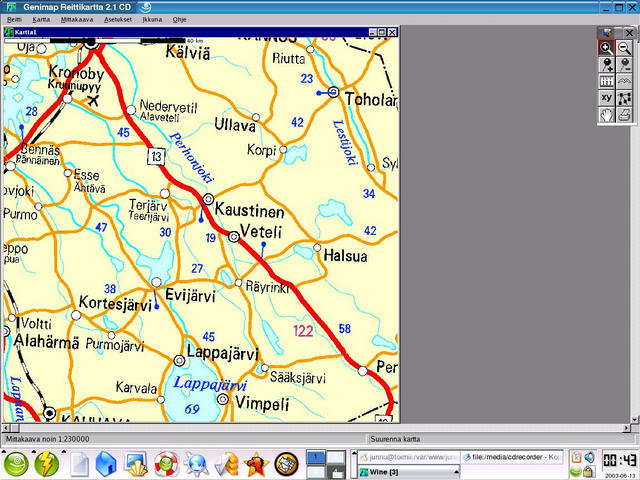Click the clipboard tray icon
The height and width of the screenshot is (480, 640).
coord(576,457)
